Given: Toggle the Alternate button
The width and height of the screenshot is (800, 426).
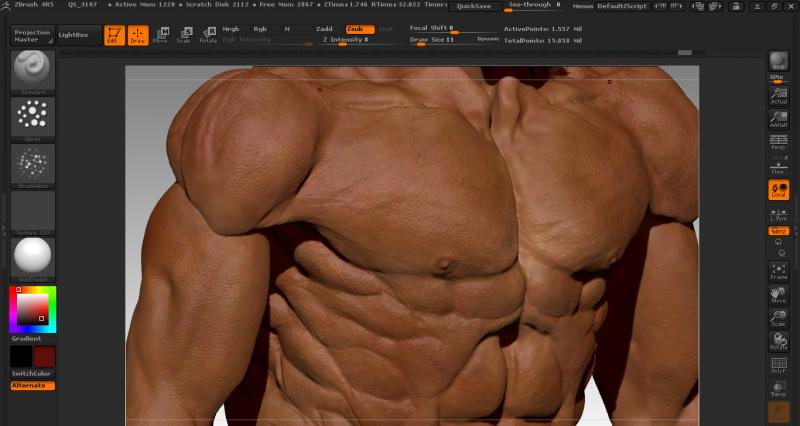Looking at the screenshot, I should pos(33,386).
